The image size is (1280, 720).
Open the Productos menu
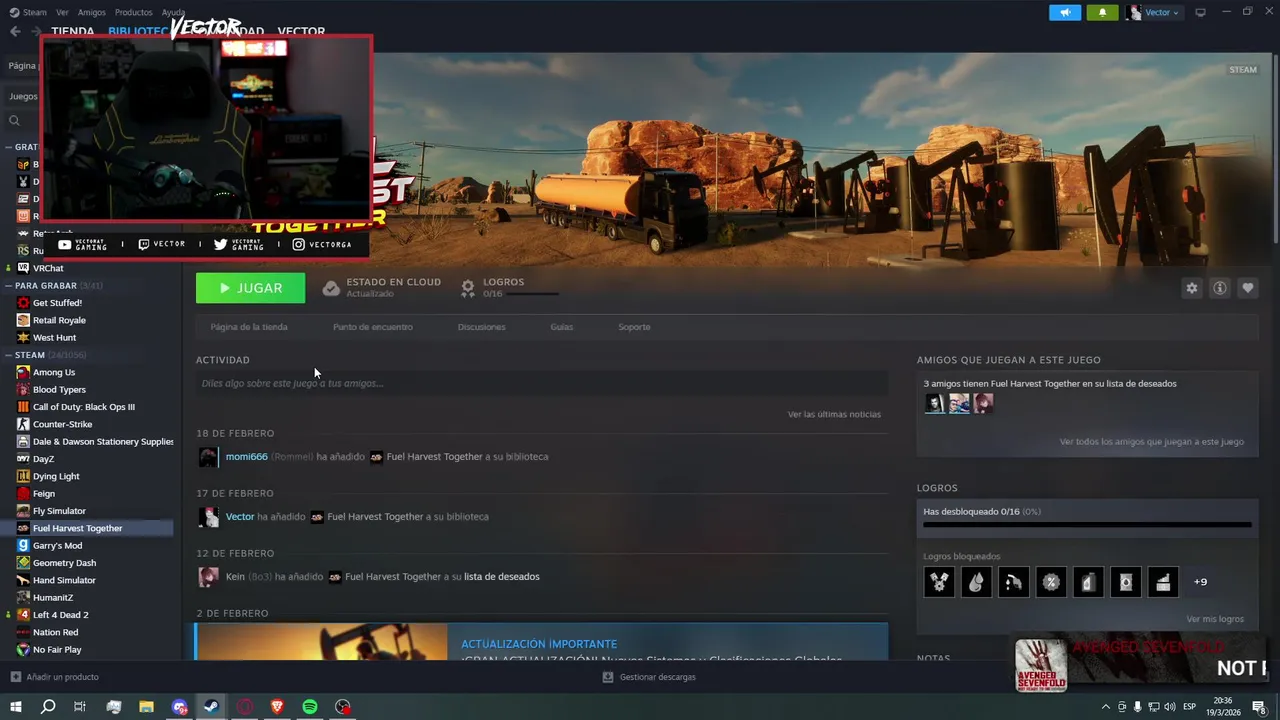(133, 12)
